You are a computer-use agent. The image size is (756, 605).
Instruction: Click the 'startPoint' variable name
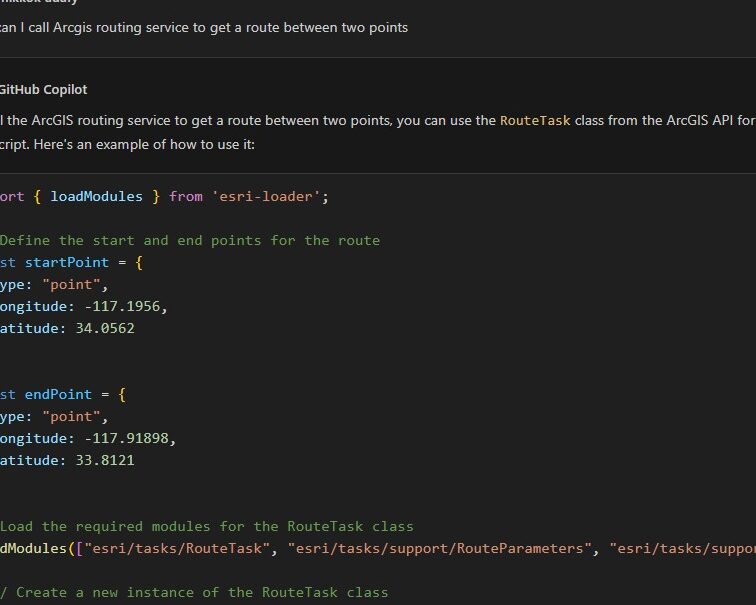point(67,263)
